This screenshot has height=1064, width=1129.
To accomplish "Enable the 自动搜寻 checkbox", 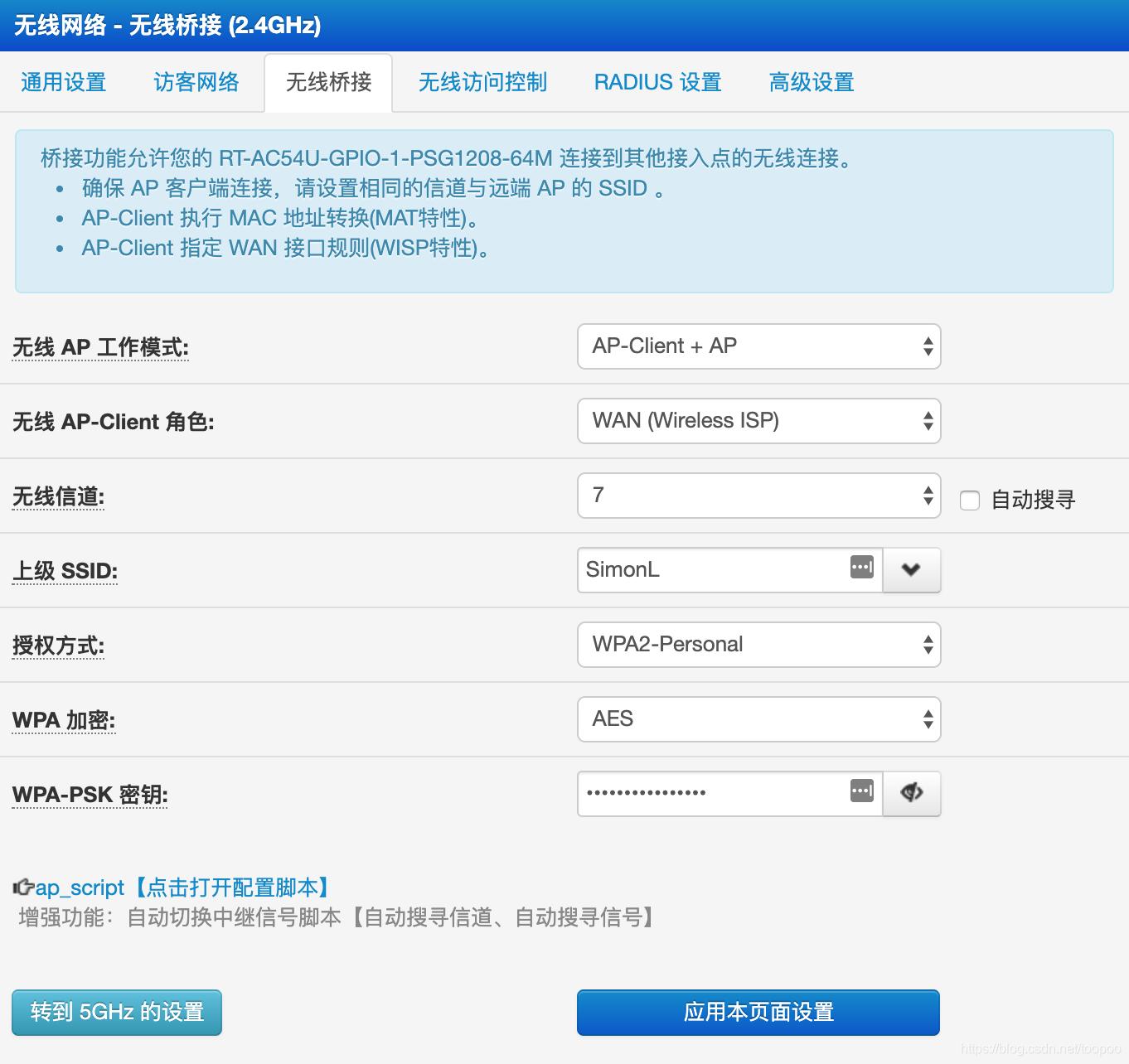I will pyautogui.click(x=969, y=500).
